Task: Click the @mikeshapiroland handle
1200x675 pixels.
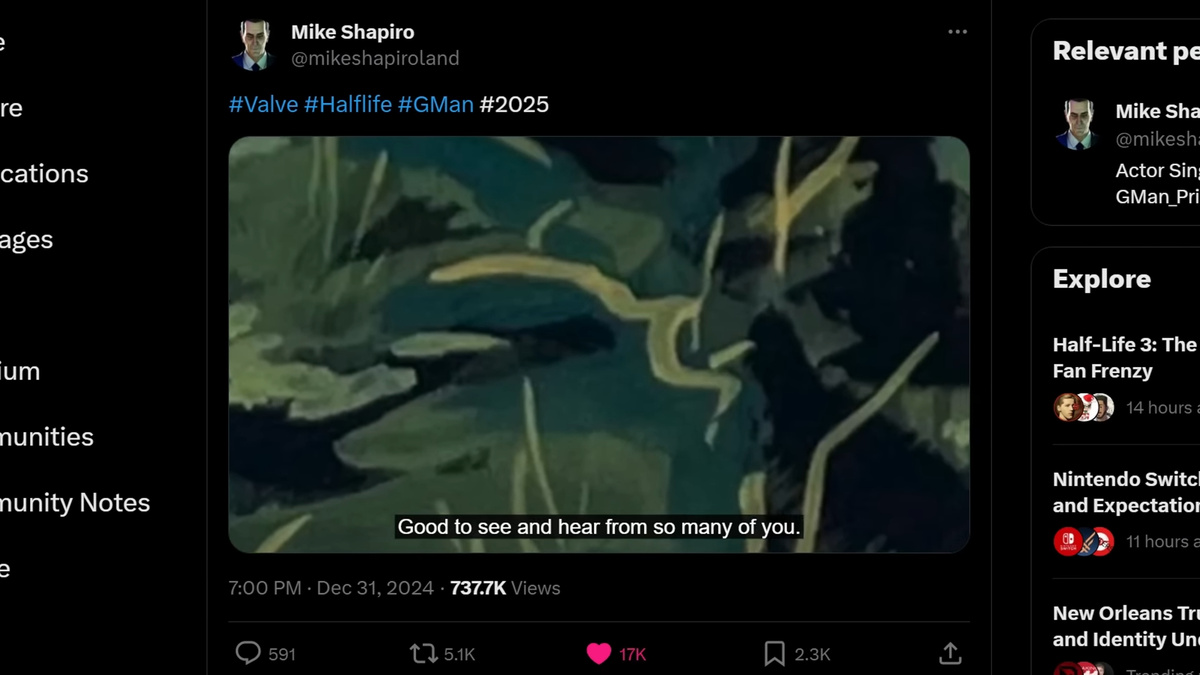Action: click(x=375, y=59)
